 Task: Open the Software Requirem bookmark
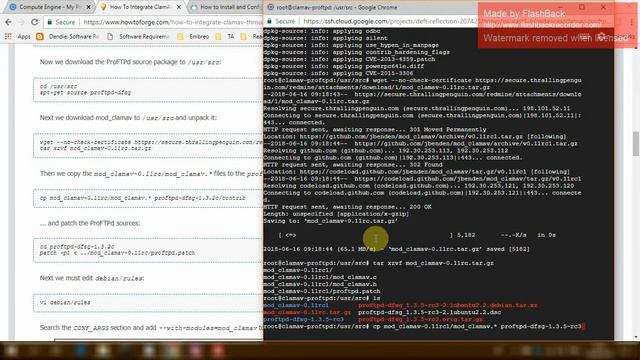tap(139, 36)
